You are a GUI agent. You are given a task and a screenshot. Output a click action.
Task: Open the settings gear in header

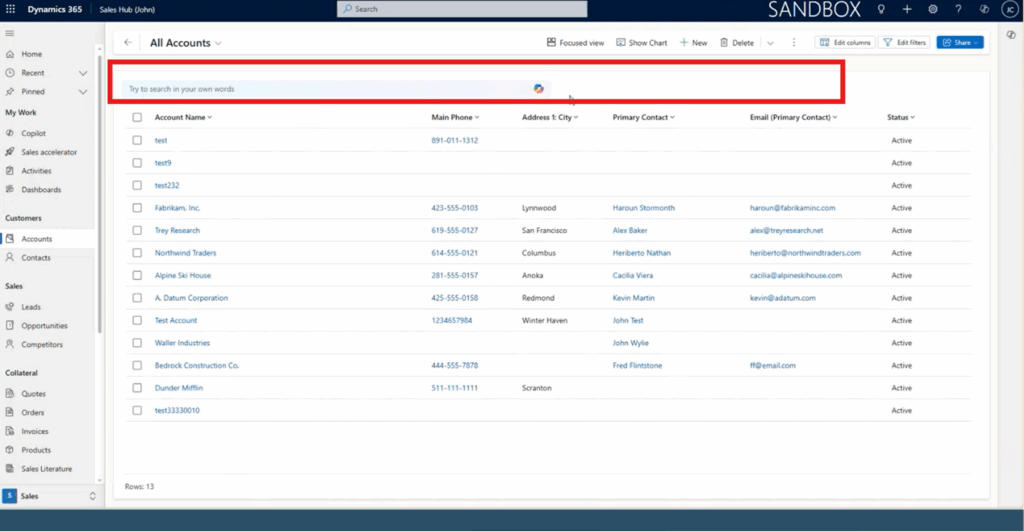tap(933, 9)
